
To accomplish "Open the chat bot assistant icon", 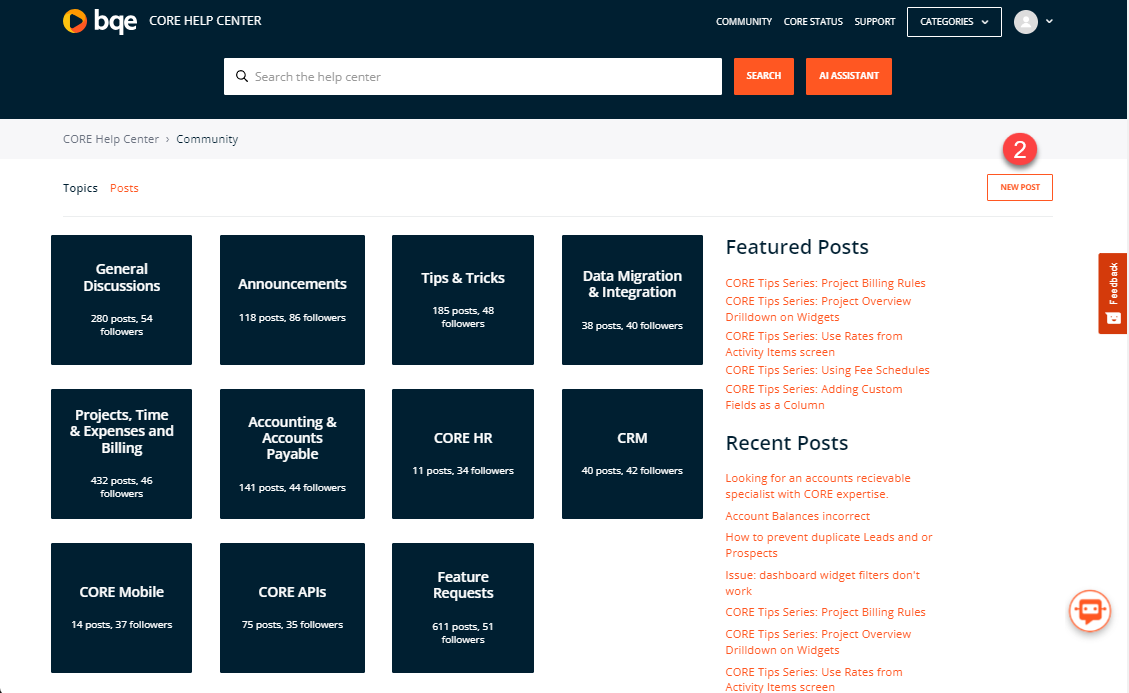I will pyautogui.click(x=1089, y=611).
